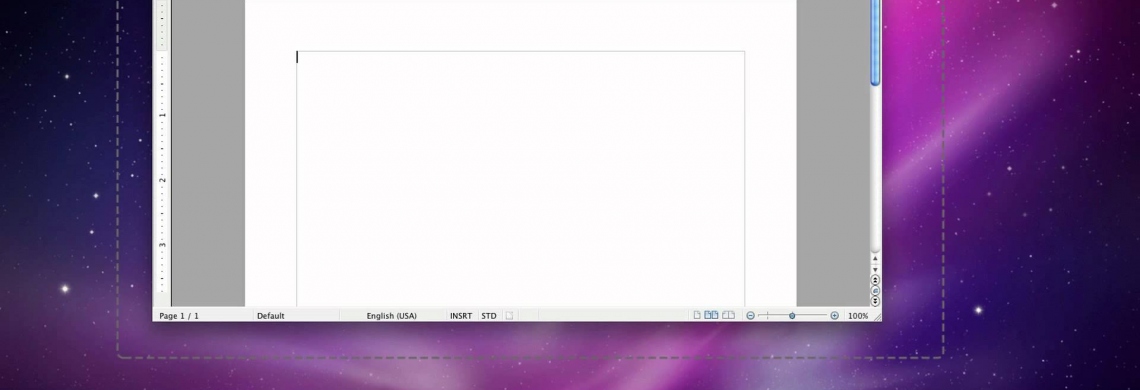Switch to side-by-side pages view icon
The height and width of the screenshot is (390, 1140).
(711, 316)
